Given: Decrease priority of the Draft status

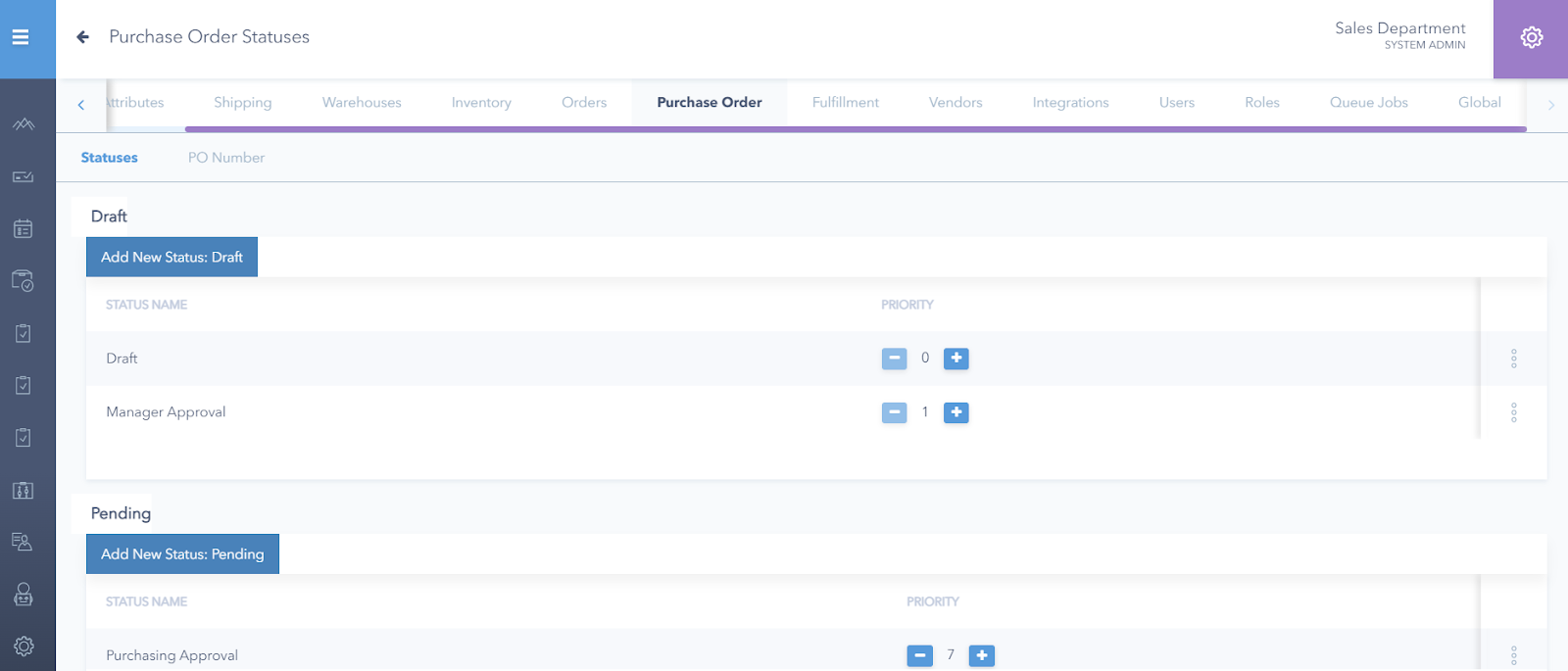Looking at the screenshot, I should (x=894, y=359).
